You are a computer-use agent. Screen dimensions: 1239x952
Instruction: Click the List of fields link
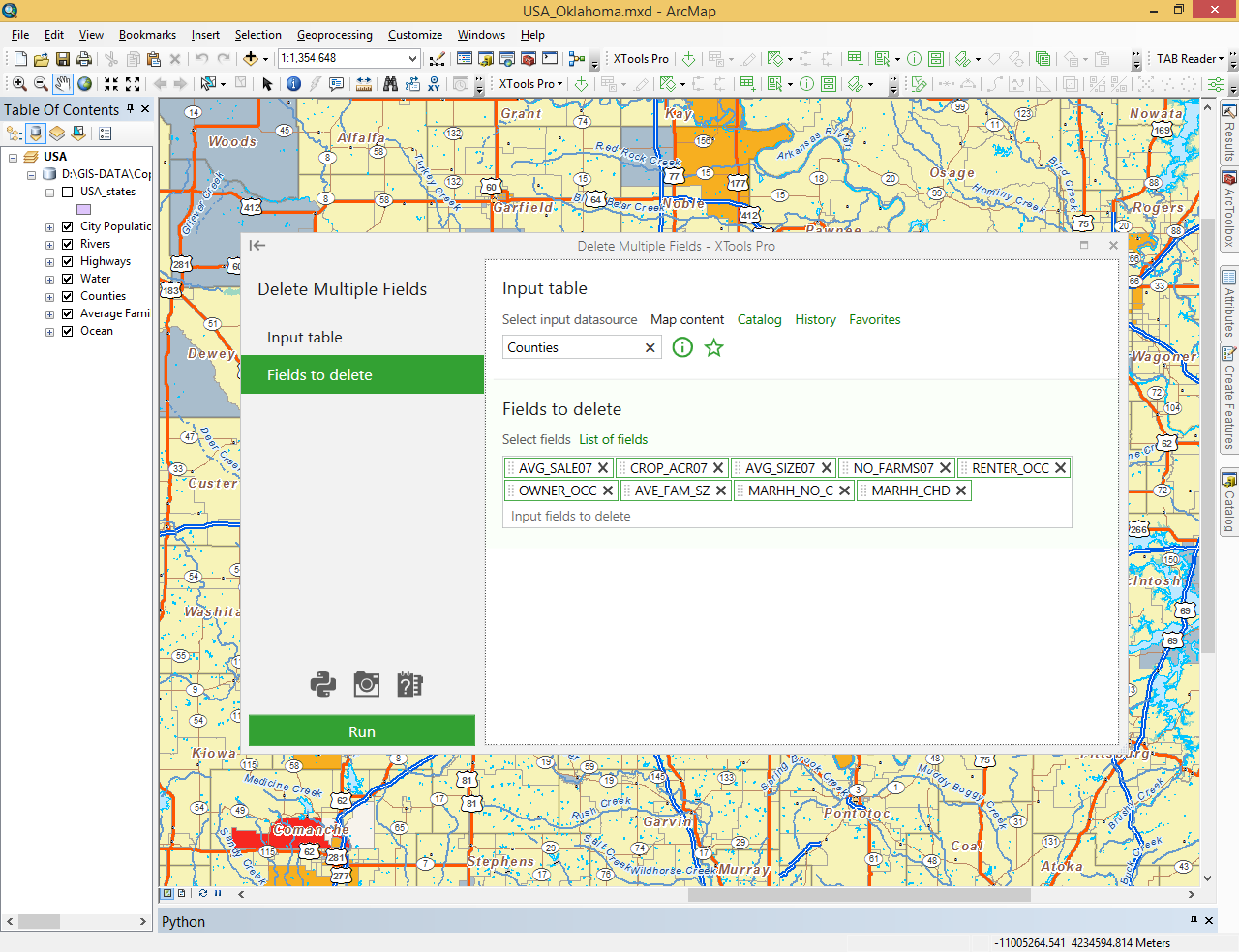tap(614, 439)
